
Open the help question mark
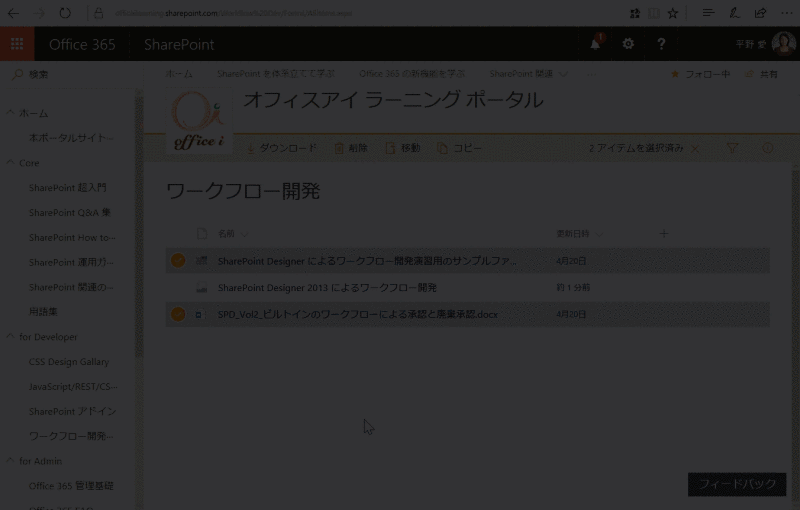click(661, 44)
